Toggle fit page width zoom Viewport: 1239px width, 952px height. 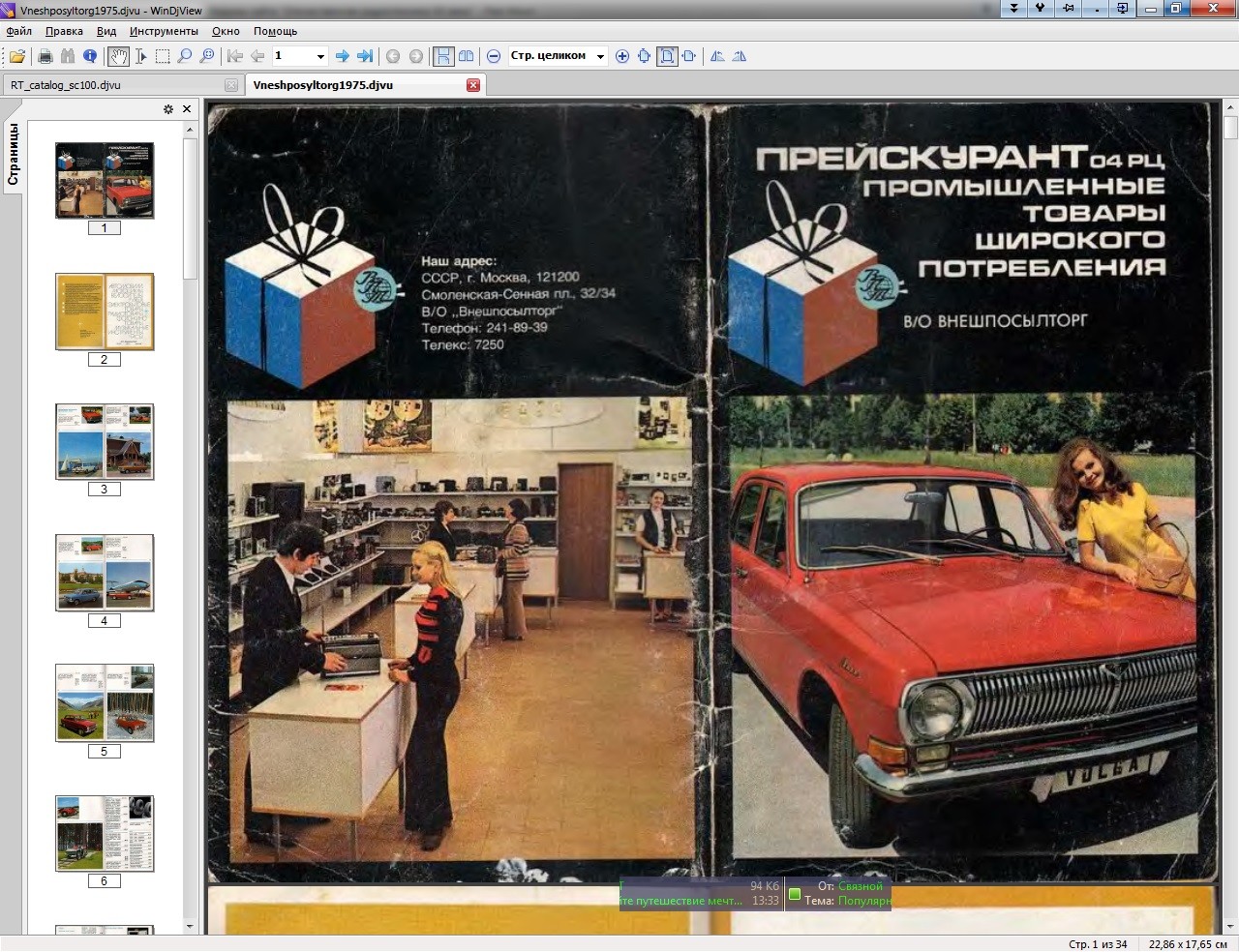tap(689, 56)
